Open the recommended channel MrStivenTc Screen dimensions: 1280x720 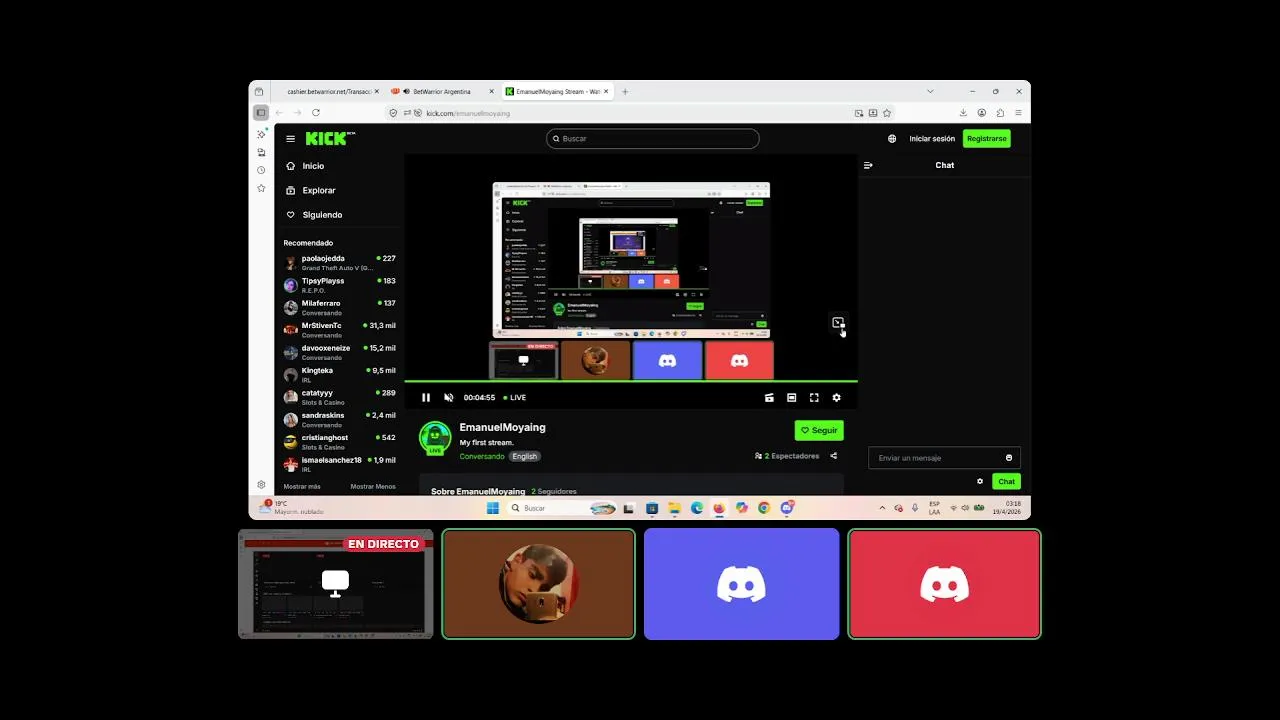[x=339, y=330]
